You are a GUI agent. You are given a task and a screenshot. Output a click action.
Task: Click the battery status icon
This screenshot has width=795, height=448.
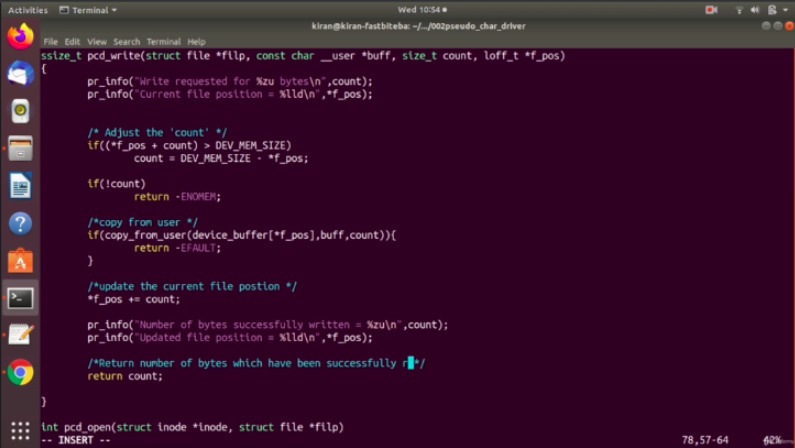point(772,10)
